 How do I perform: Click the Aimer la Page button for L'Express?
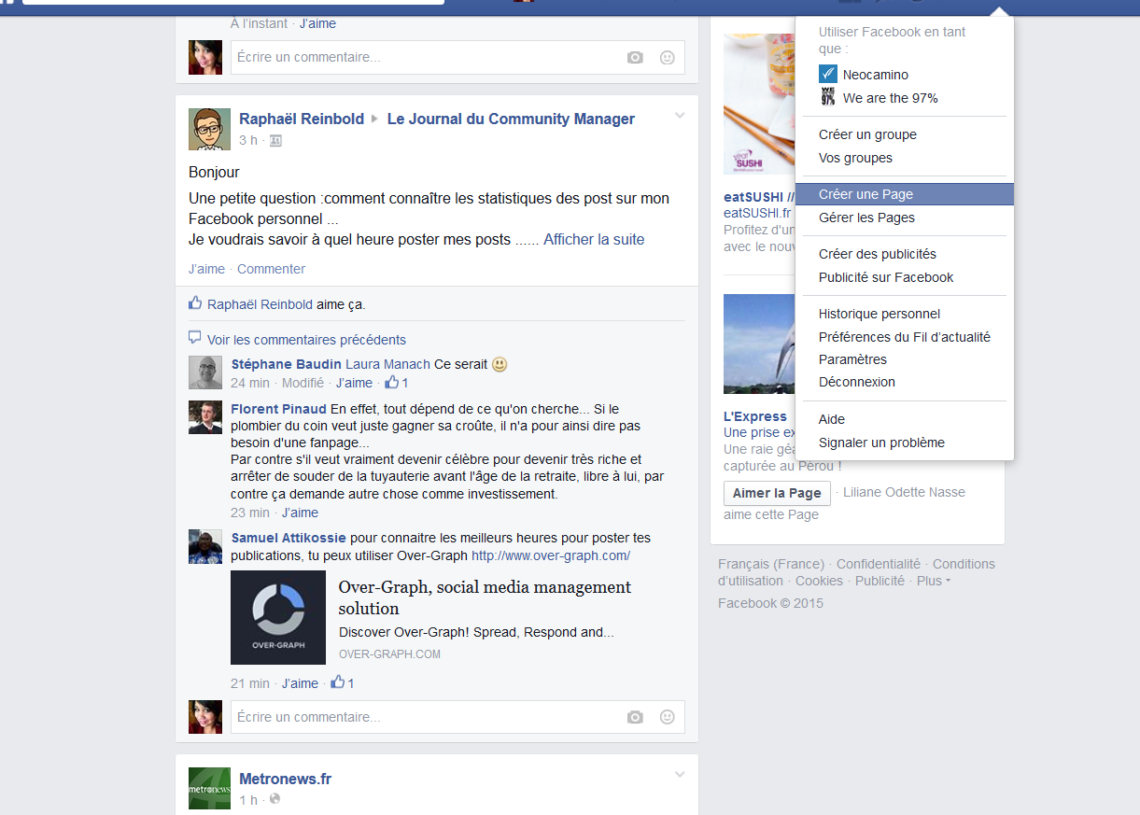coord(776,492)
